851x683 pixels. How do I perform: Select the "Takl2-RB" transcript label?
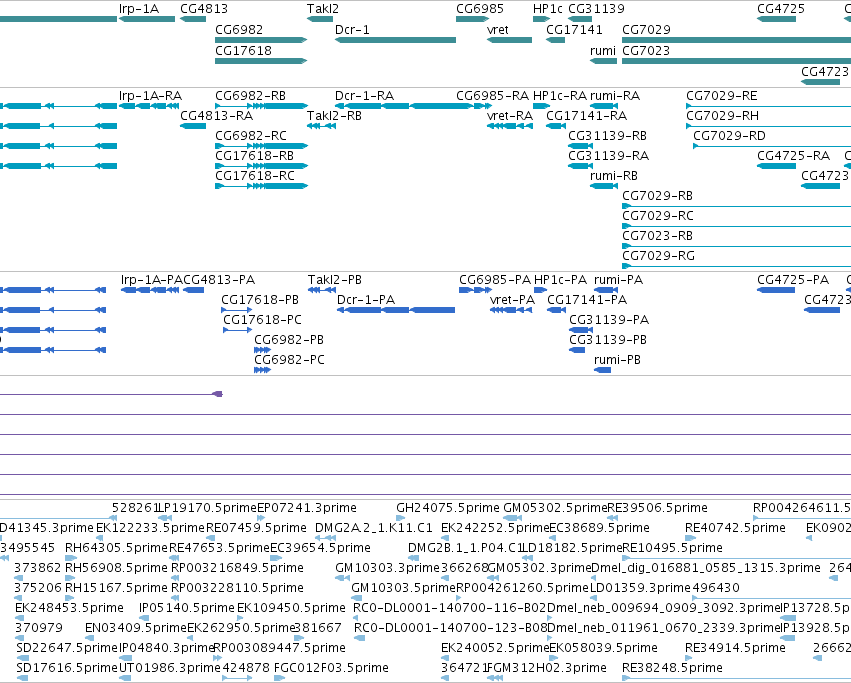334,116
